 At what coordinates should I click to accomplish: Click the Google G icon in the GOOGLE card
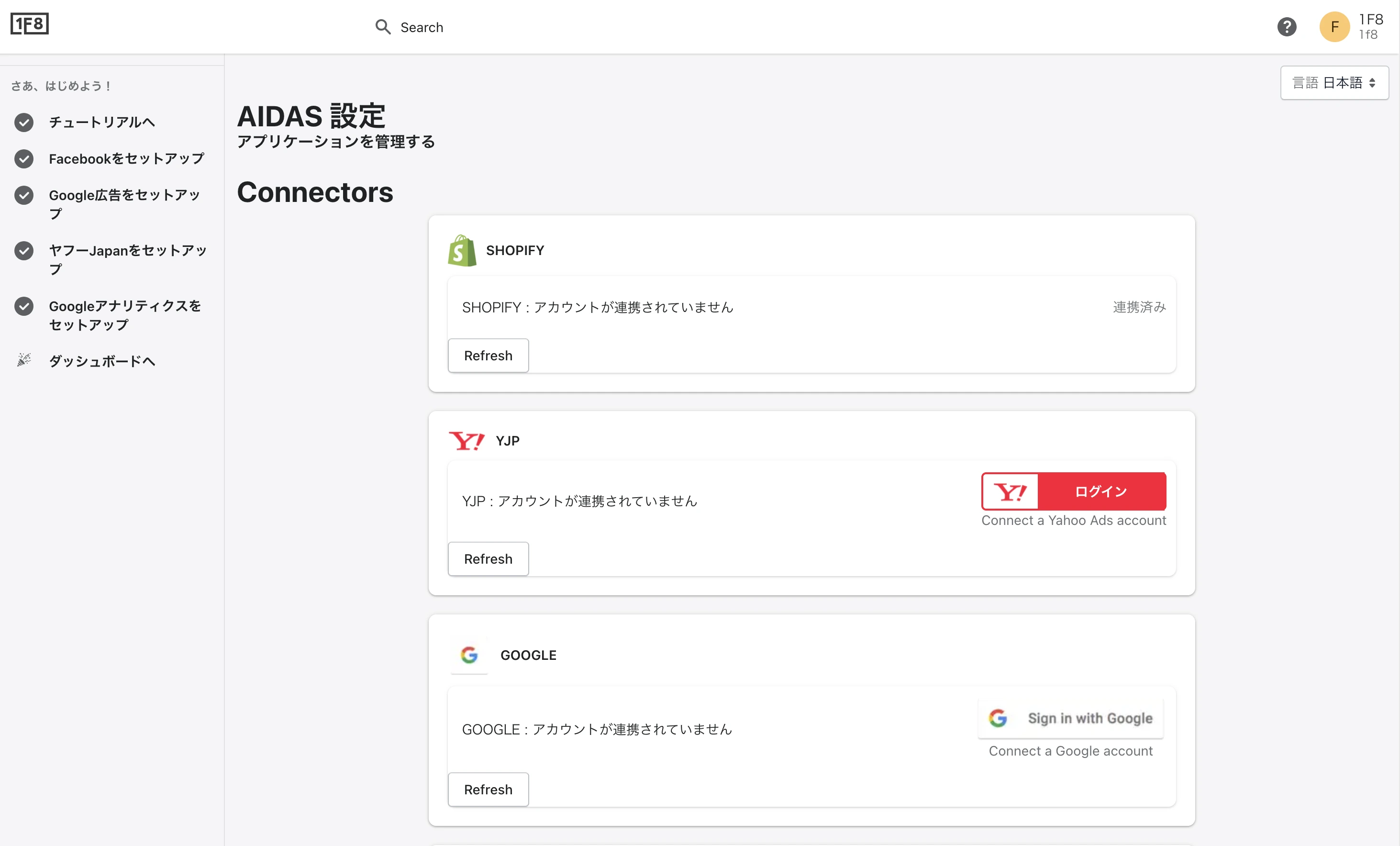(x=469, y=655)
